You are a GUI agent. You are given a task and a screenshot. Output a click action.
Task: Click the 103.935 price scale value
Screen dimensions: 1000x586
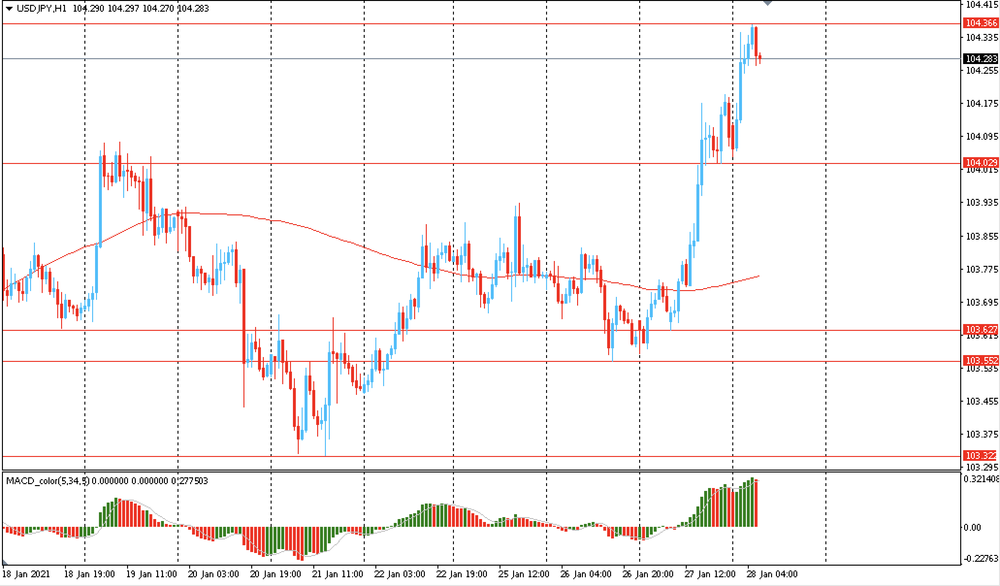982,203
